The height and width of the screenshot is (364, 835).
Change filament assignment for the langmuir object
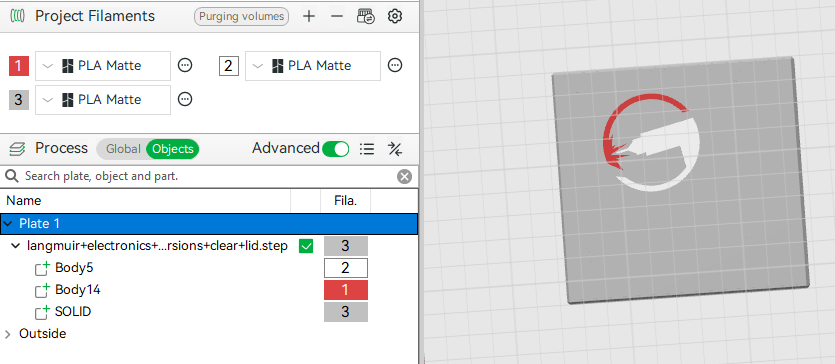coord(346,246)
